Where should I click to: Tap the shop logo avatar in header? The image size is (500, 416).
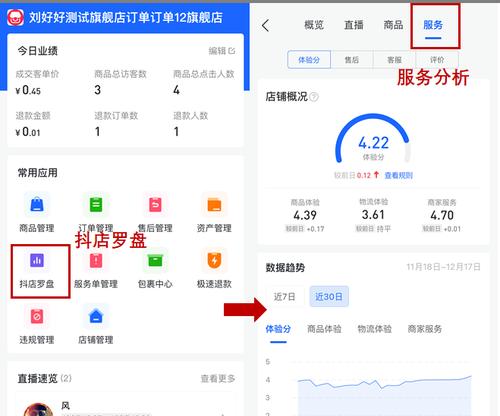pyautogui.click(x=15, y=17)
